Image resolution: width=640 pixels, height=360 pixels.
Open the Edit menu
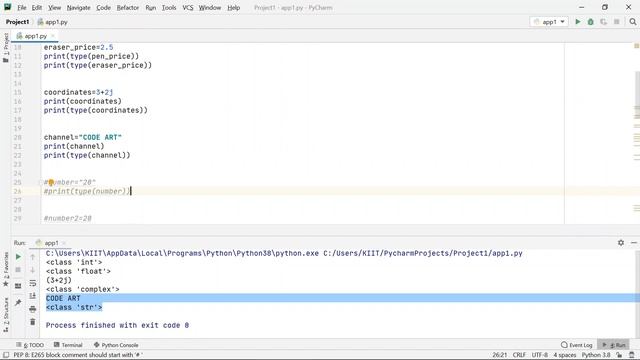pyautogui.click(x=37, y=7)
